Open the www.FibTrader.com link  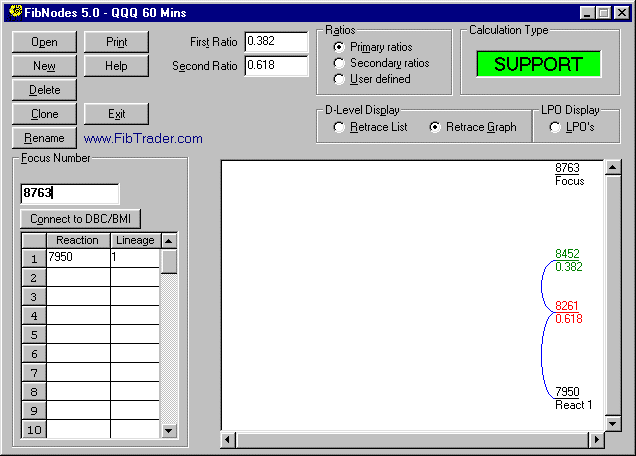(143, 138)
